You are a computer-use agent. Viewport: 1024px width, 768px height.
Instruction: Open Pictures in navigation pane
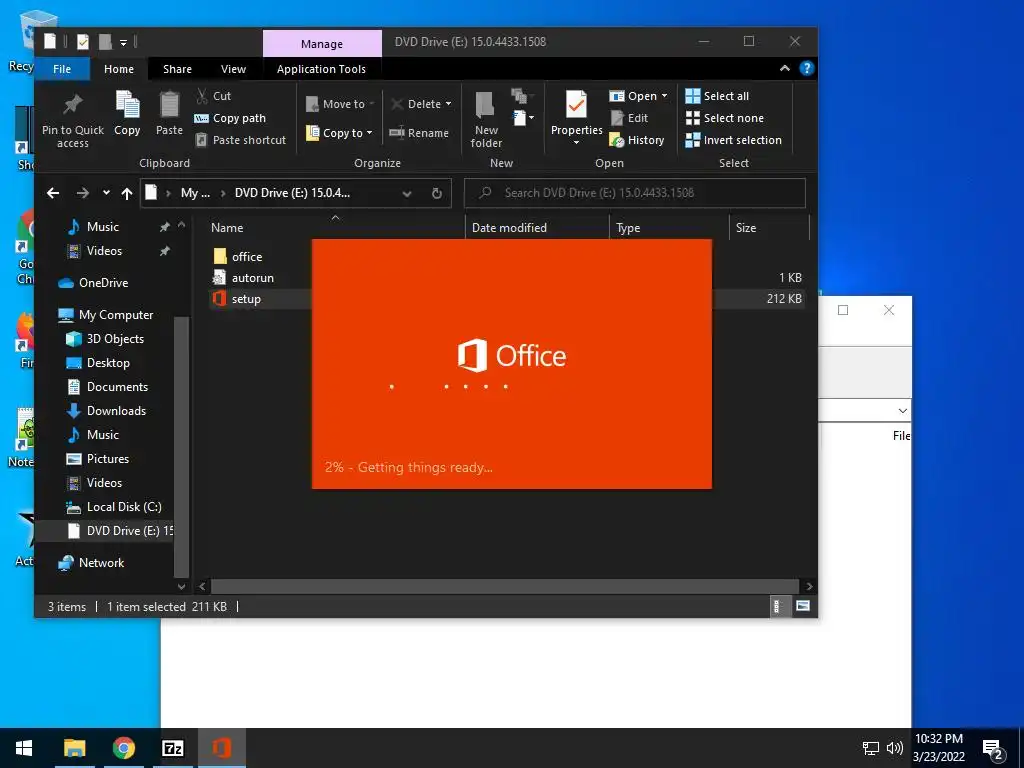click(98, 459)
